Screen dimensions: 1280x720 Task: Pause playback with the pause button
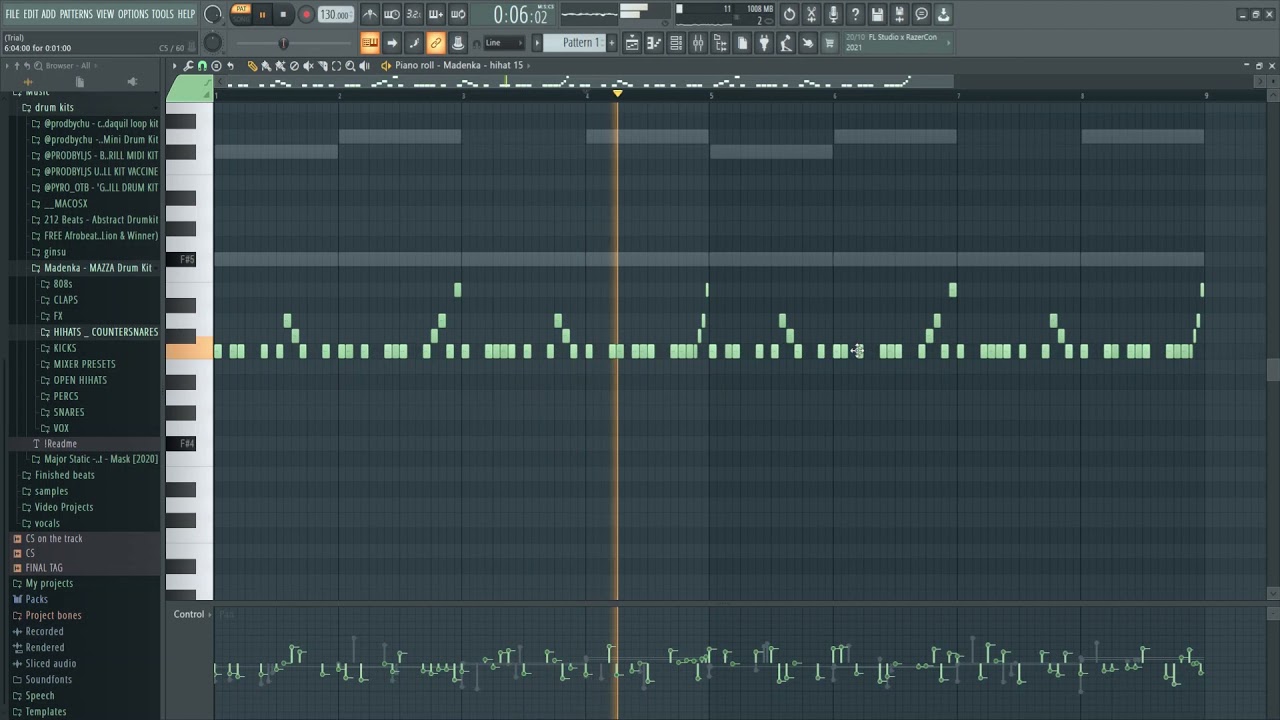[262, 14]
